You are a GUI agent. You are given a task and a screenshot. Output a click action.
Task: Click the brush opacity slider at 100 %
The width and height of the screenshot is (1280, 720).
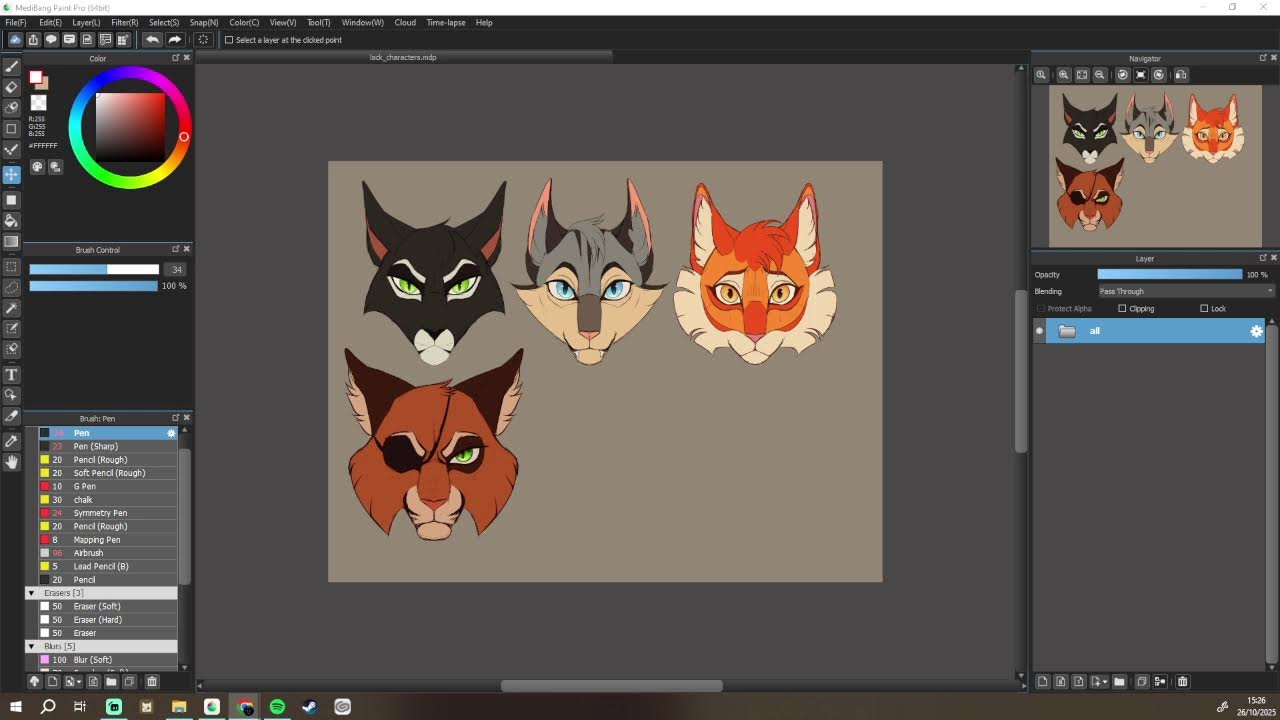94,286
